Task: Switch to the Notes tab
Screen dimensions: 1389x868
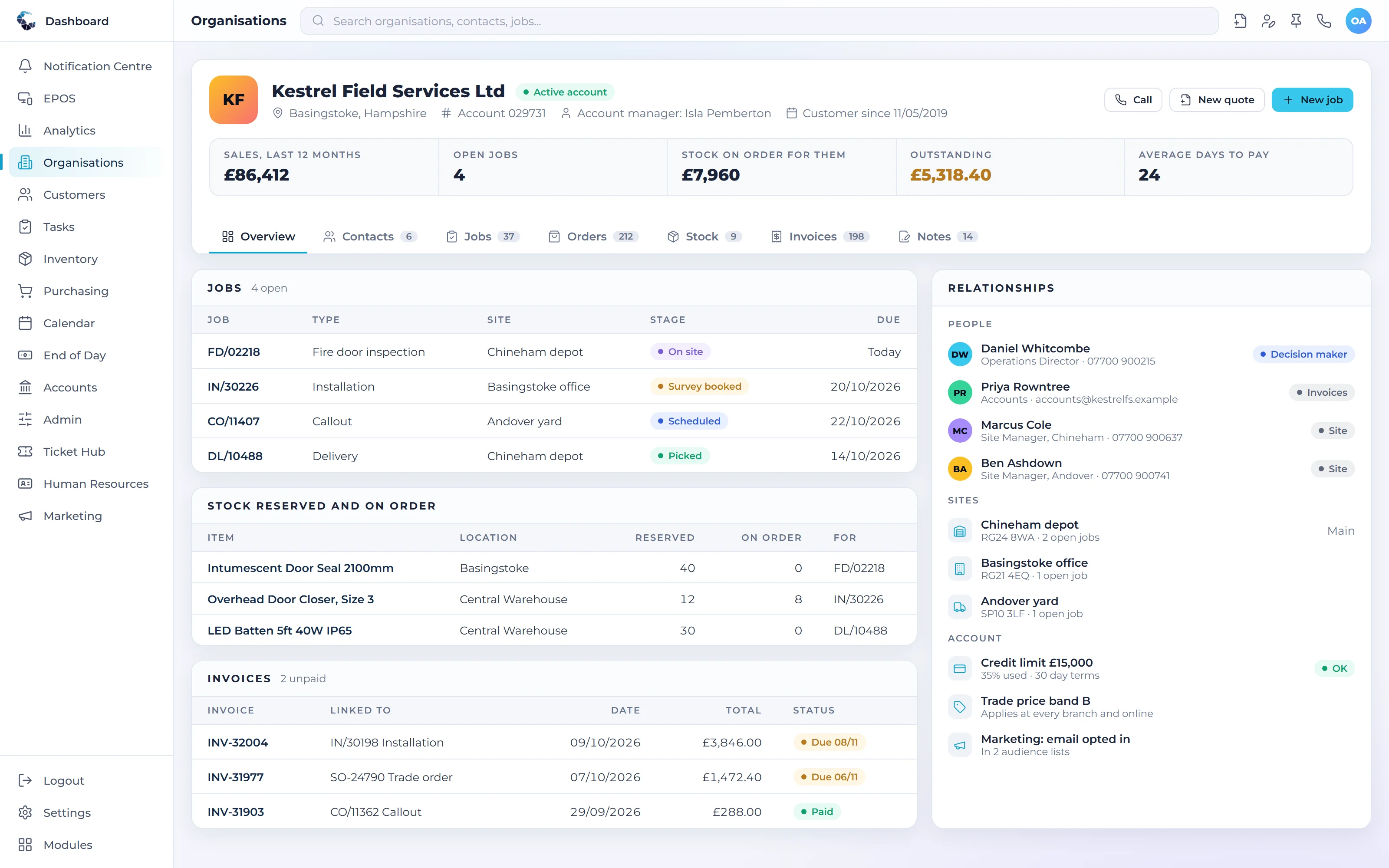Action: pos(938,237)
